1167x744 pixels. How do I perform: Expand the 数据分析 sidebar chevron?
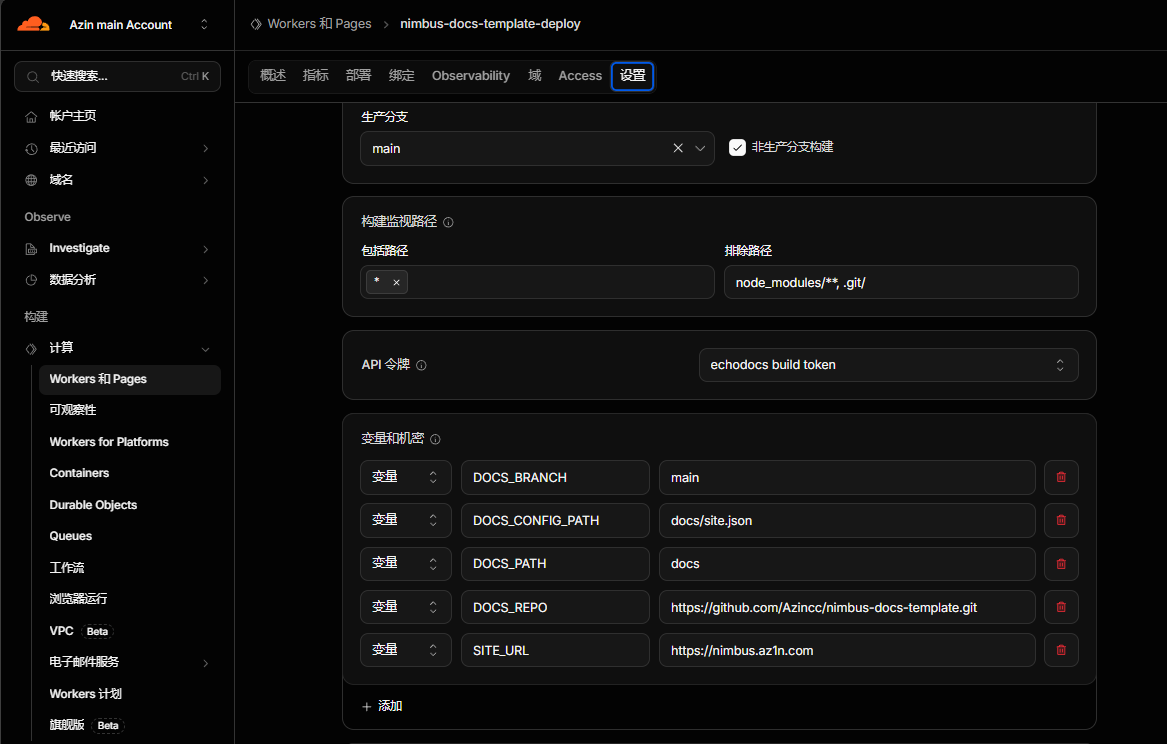click(x=205, y=280)
